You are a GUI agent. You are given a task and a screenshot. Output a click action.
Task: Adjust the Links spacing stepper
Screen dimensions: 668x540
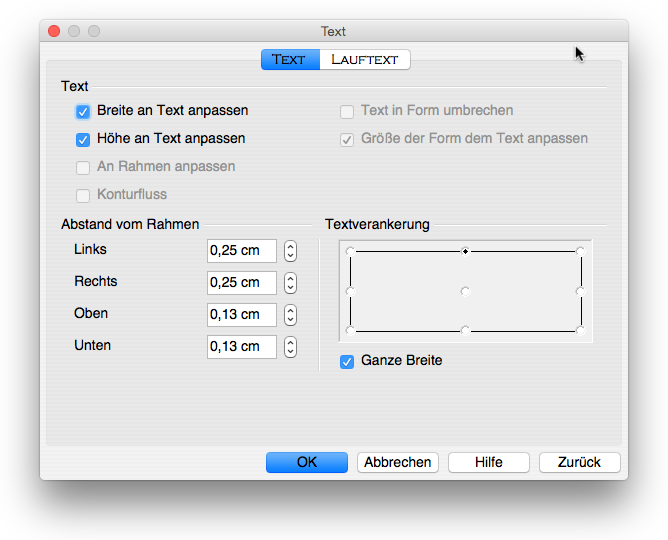point(290,251)
